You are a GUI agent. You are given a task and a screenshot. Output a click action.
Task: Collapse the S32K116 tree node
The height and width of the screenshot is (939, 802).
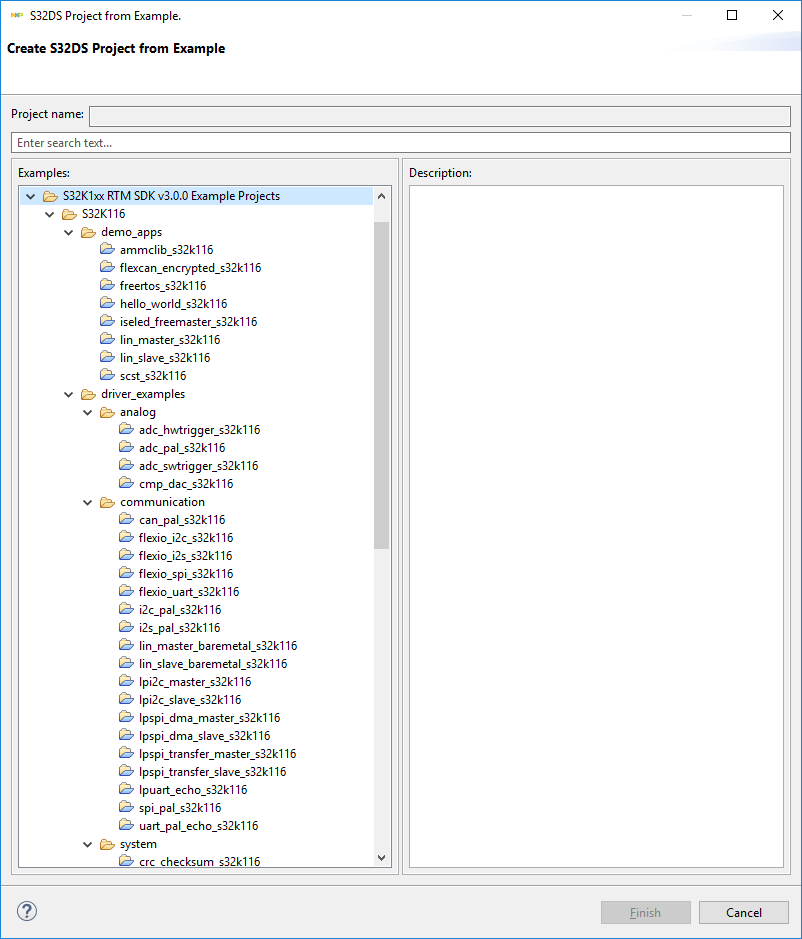[50, 214]
